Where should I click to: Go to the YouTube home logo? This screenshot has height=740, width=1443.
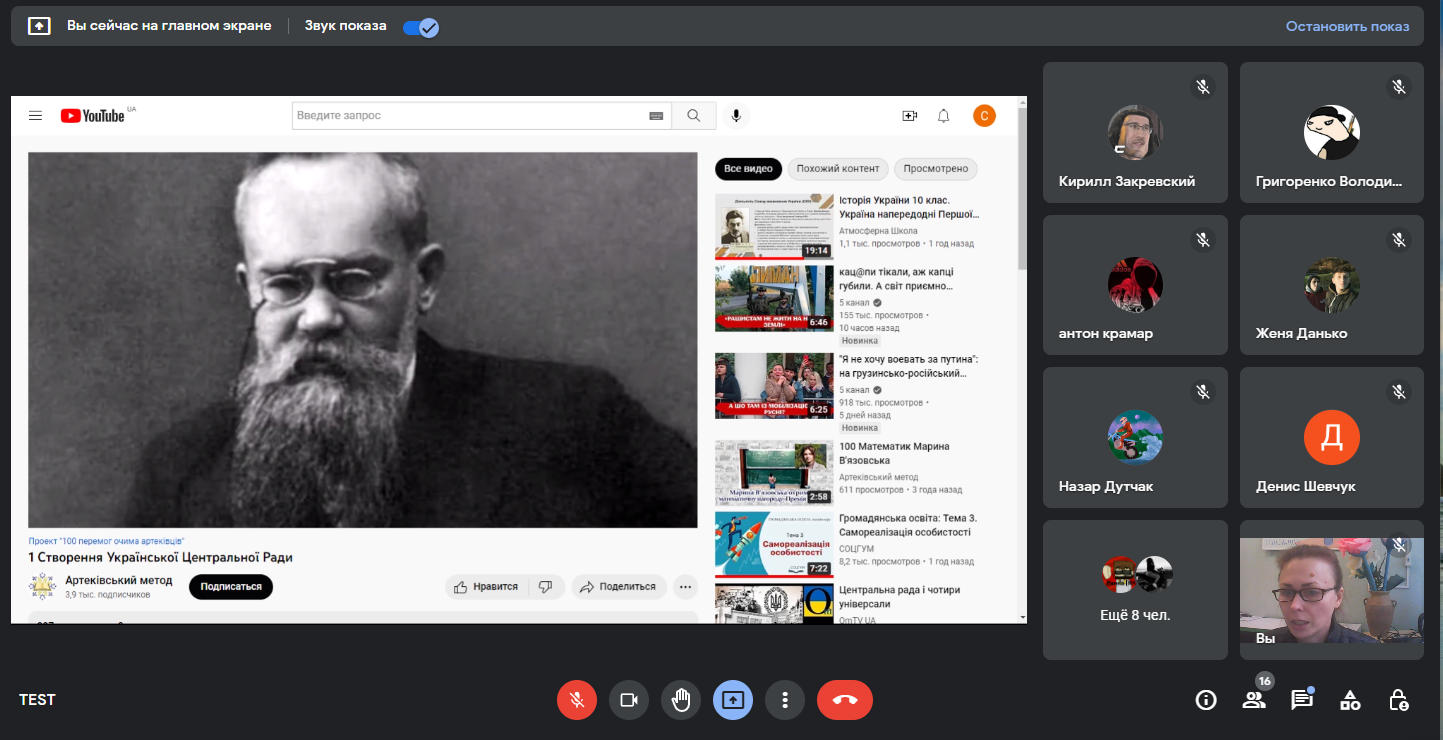[93, 116]
